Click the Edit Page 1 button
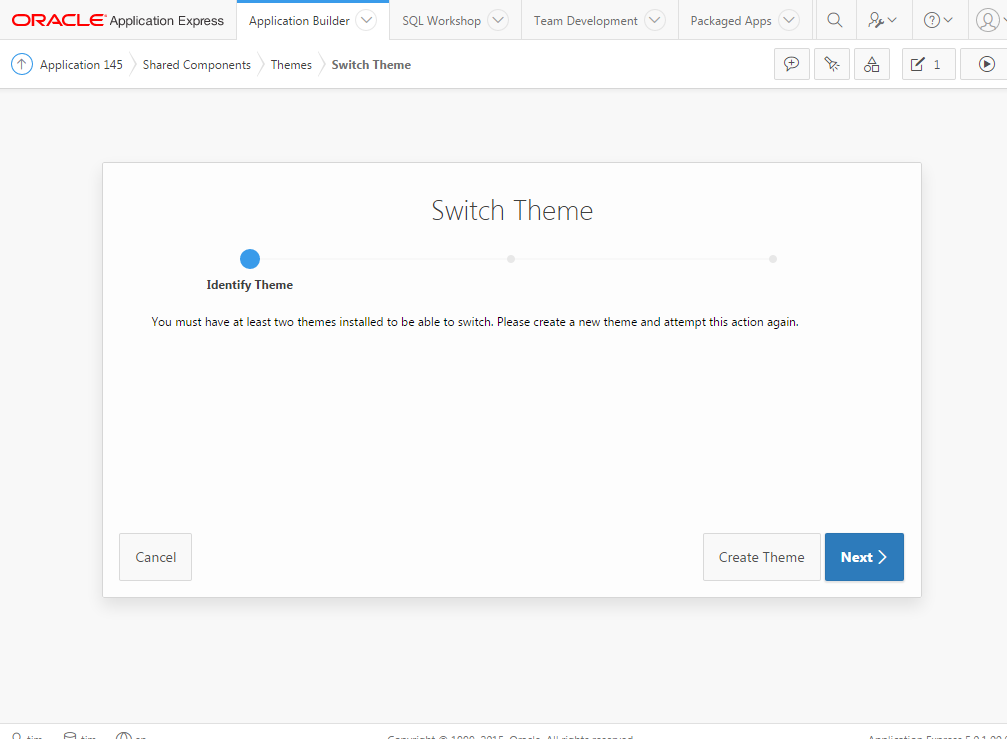 coord(928,64)
